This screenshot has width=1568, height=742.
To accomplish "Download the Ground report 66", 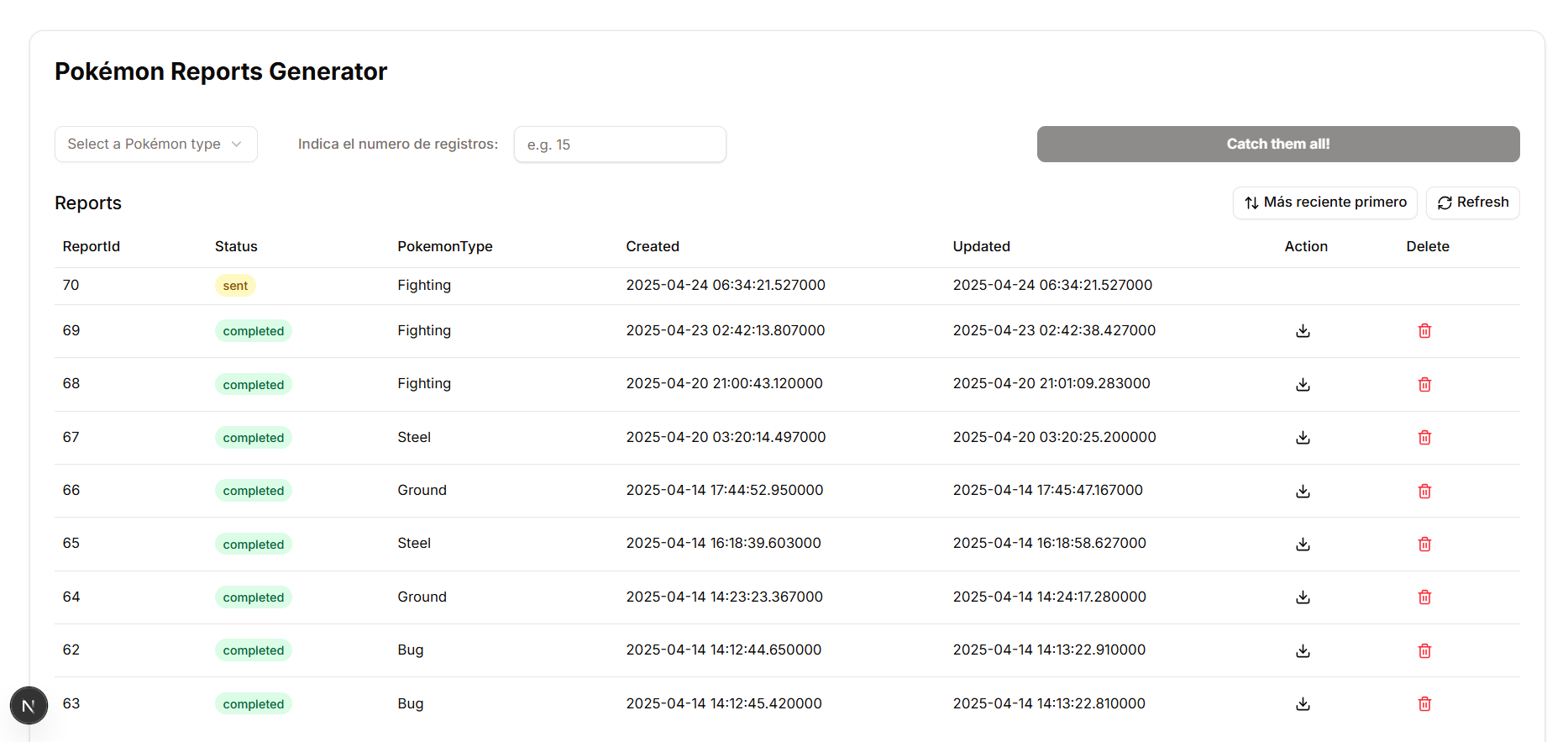I will (1303, 492).
